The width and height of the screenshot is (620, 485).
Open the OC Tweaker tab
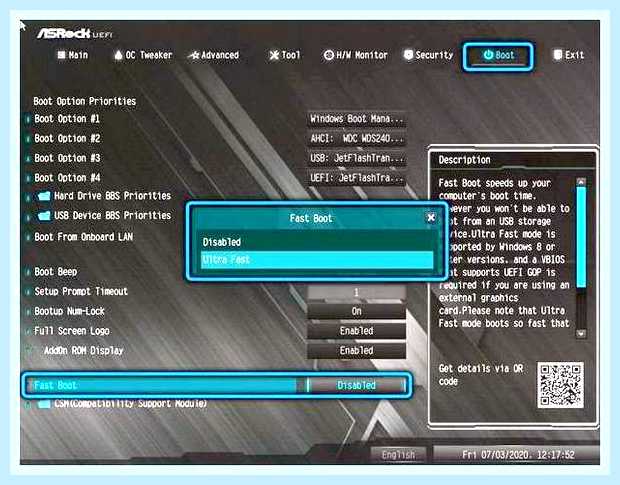(143, 55)
